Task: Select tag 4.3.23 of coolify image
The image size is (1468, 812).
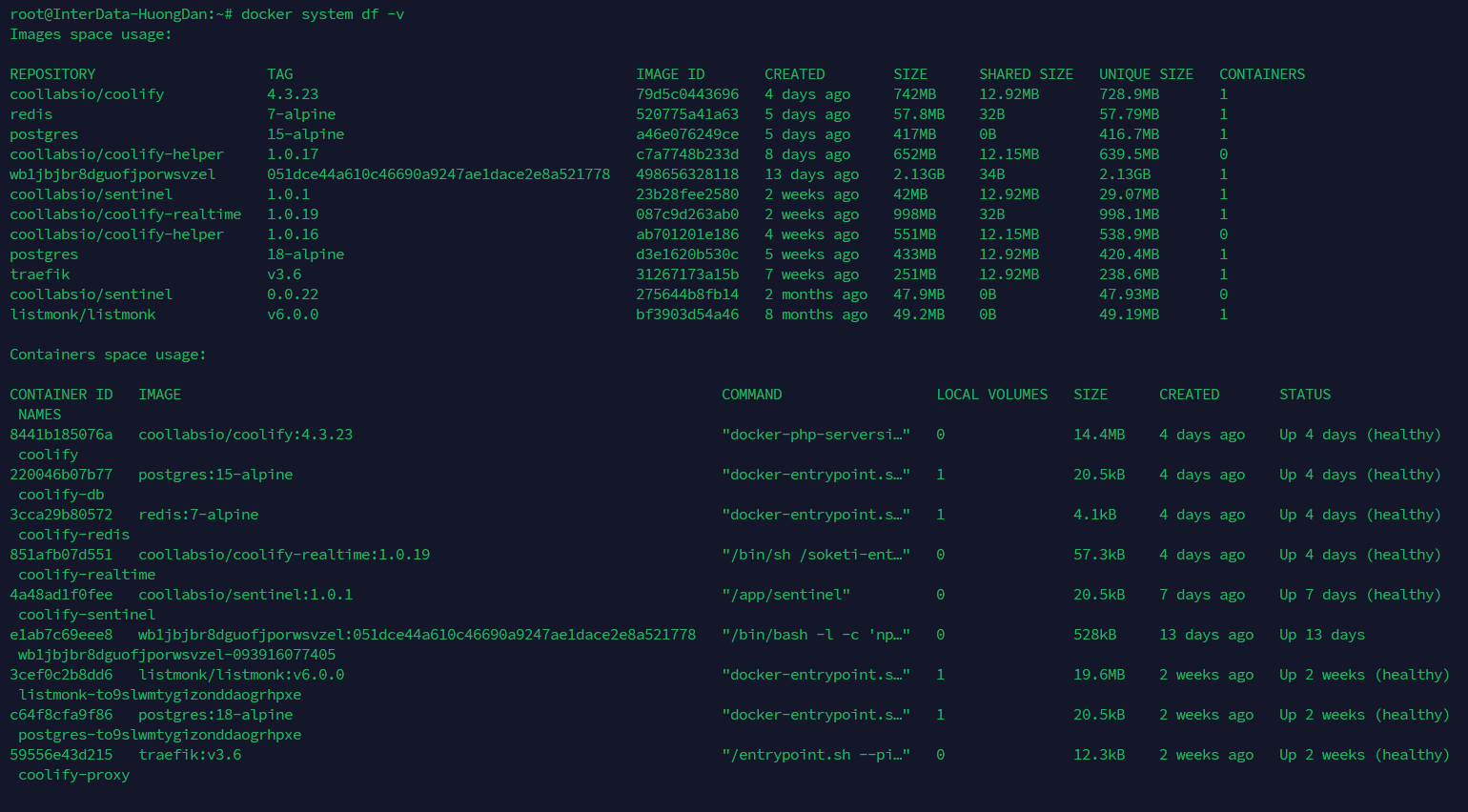Action: tap(293, 94)
